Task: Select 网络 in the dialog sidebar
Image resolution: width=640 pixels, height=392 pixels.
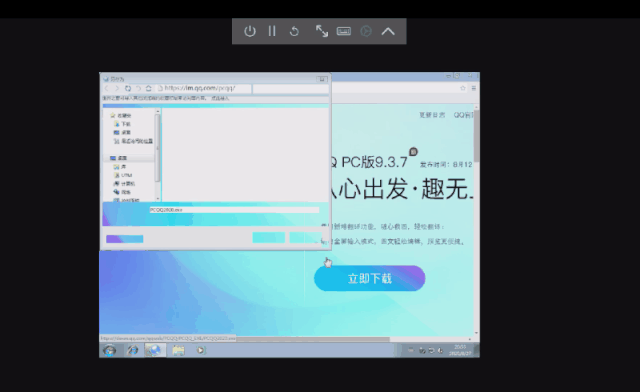Action: pyautogui.click(x=122, y=192)
